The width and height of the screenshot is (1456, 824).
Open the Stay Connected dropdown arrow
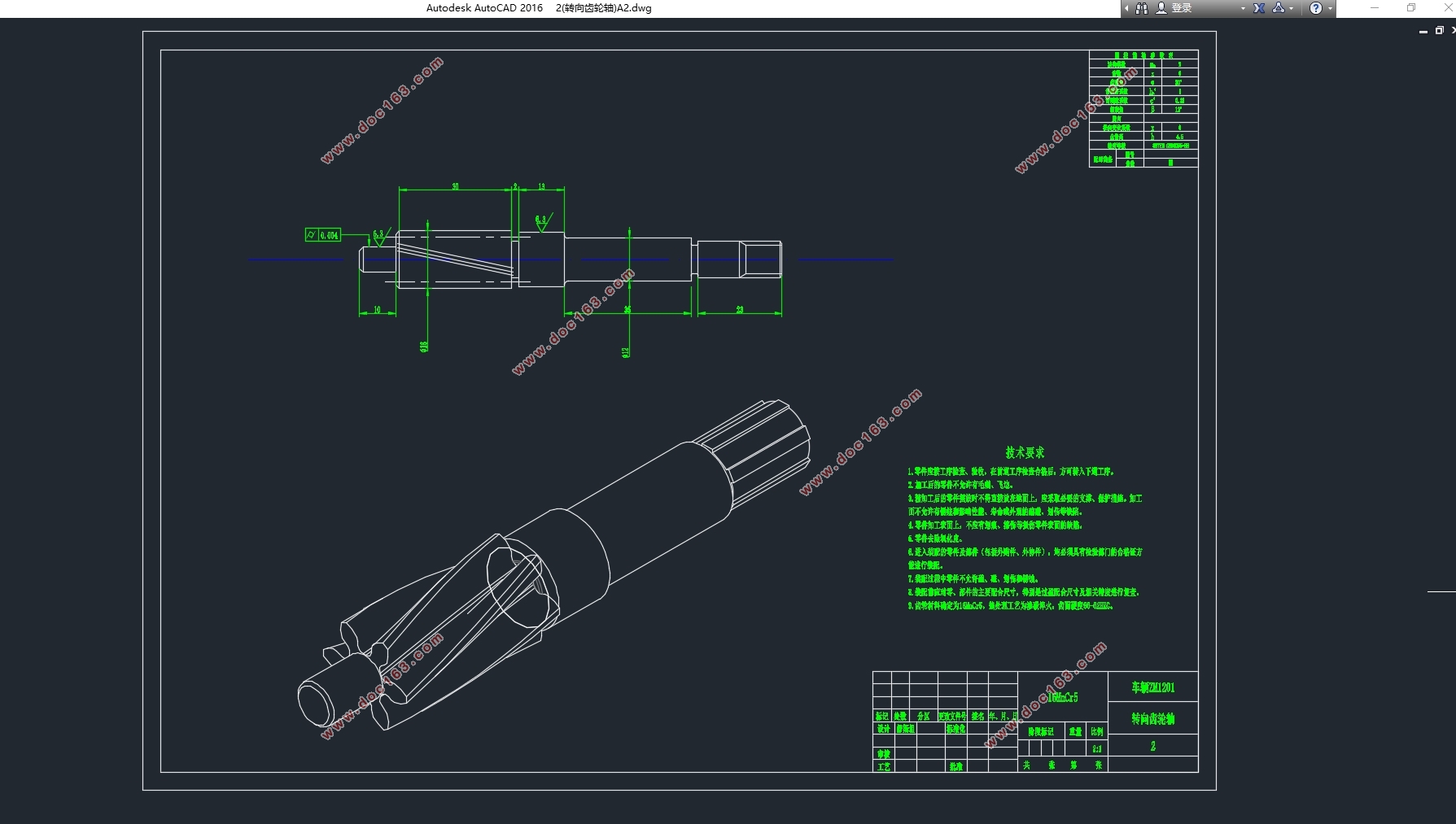click(1292, 8)
